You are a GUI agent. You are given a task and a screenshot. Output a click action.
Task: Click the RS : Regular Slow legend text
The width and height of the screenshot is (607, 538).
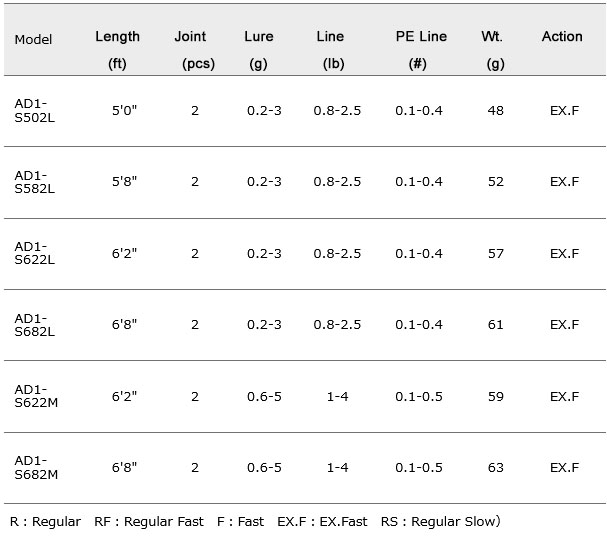441,521
